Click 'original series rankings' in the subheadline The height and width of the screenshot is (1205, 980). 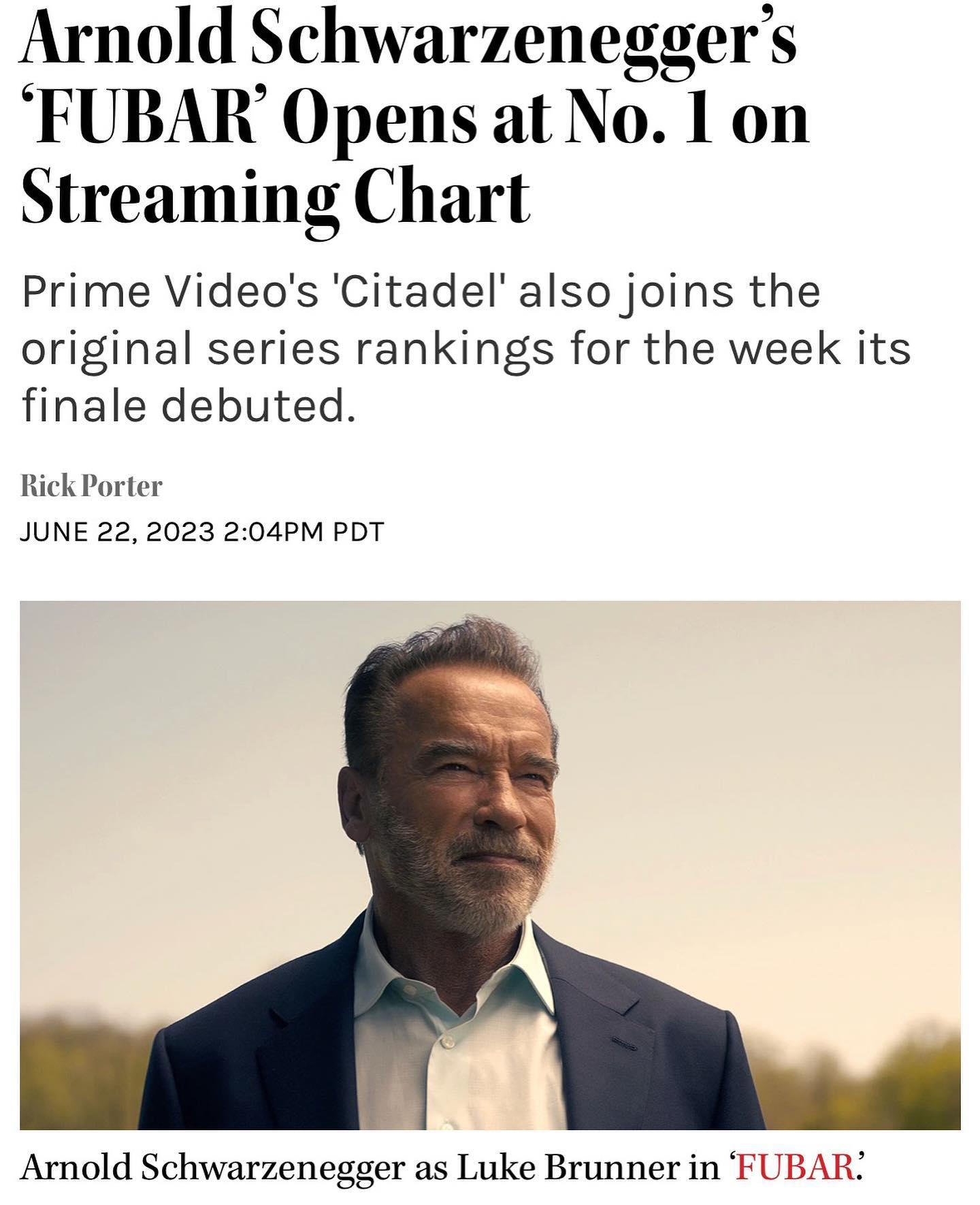coord(287,349)
